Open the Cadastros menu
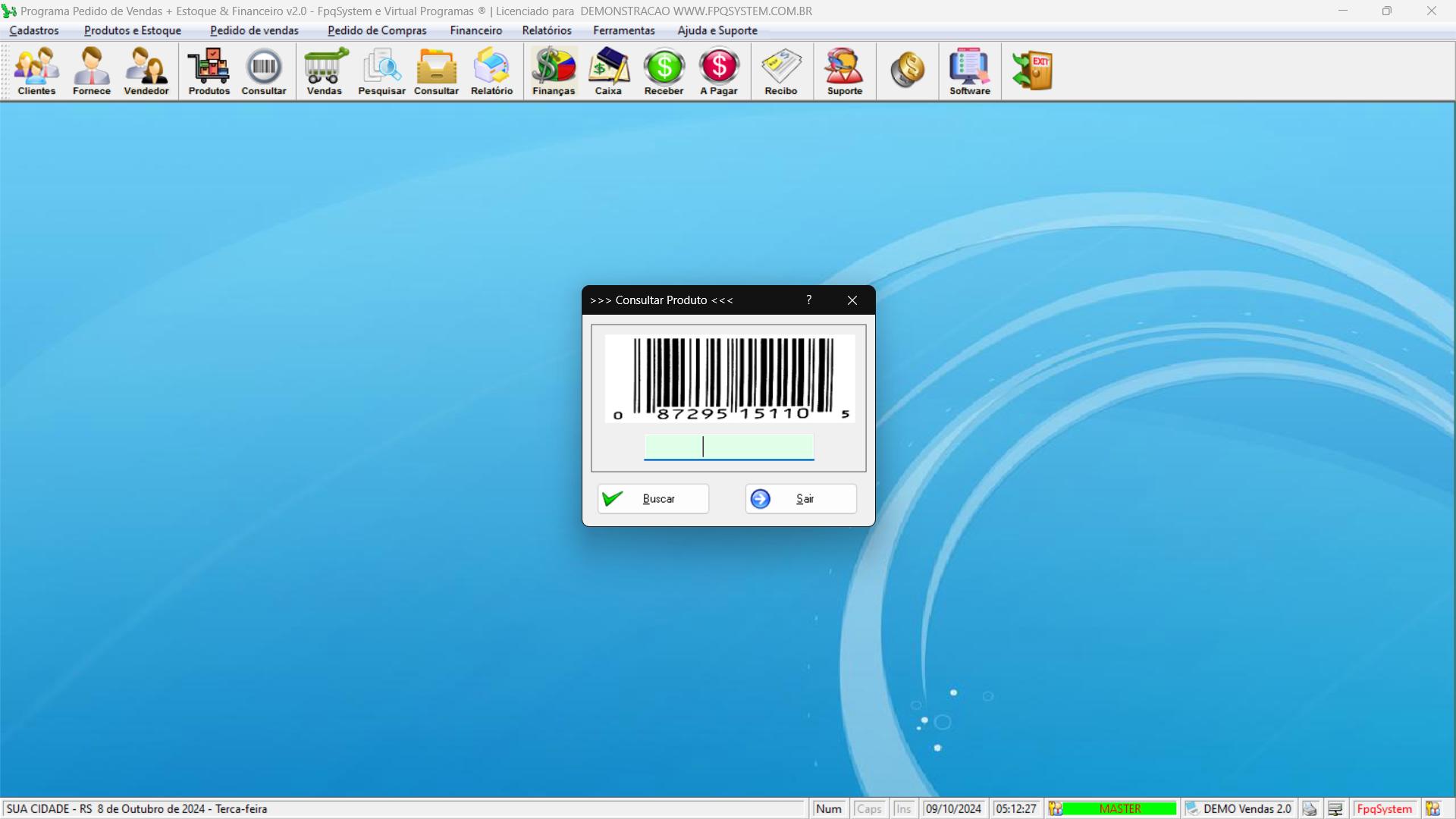This screenshot has width=1456, height=819. click(34, 30)
